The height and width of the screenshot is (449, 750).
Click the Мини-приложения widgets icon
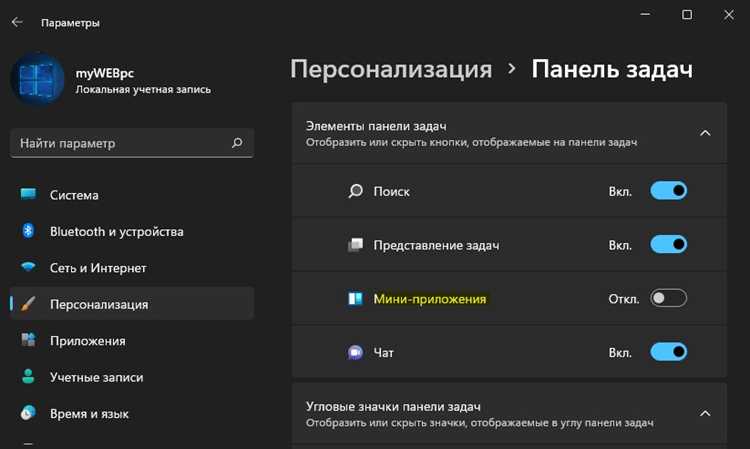355,298
